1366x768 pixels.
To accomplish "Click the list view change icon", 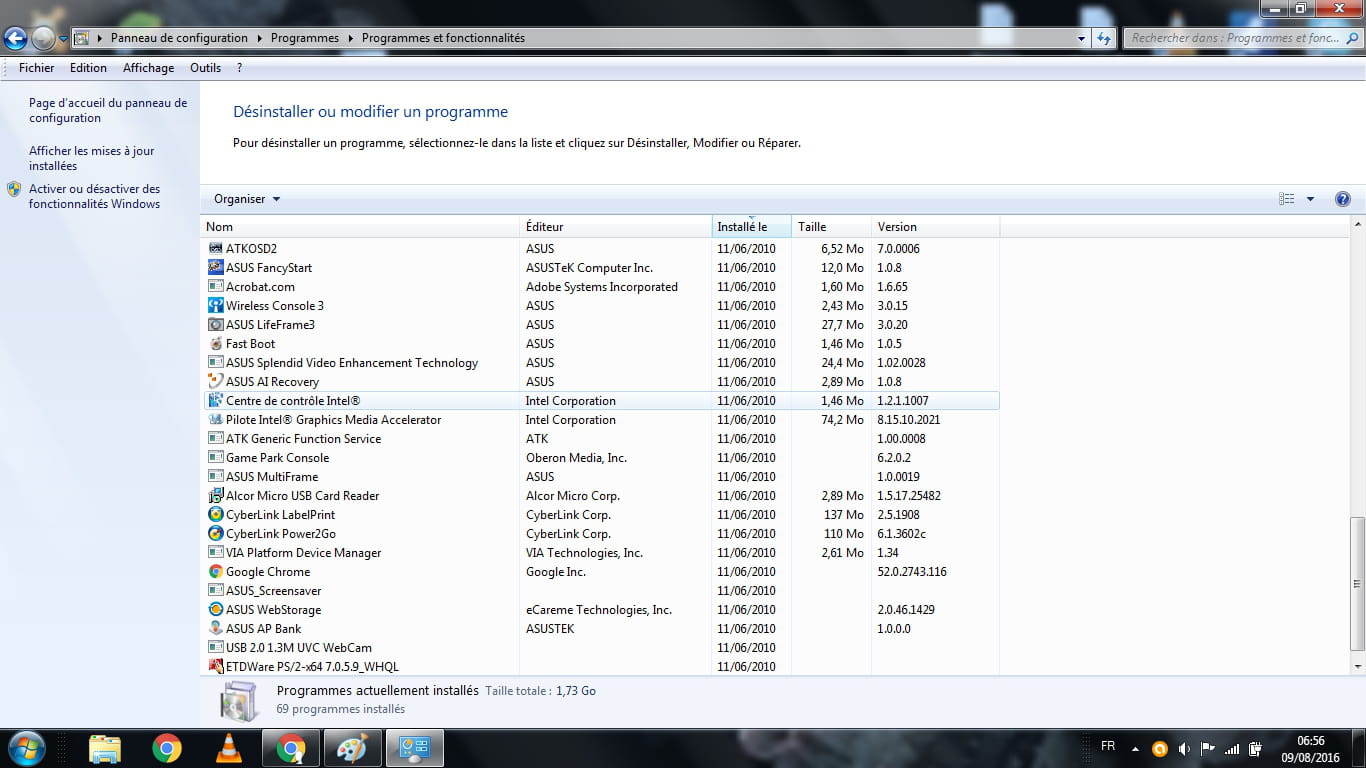I will coord(1287,199).
